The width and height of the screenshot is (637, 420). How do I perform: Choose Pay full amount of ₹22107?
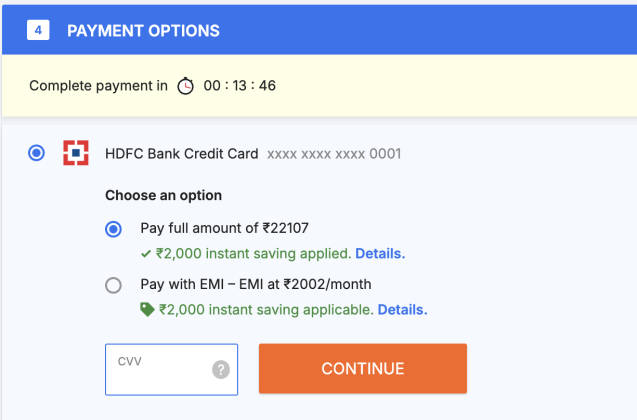(114, 229)
